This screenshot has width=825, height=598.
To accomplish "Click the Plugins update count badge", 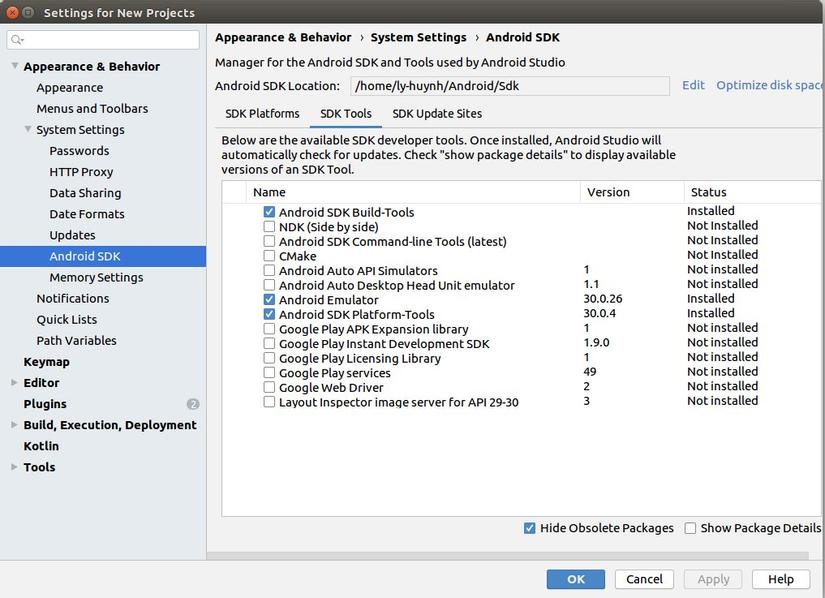I will (193, 404).
